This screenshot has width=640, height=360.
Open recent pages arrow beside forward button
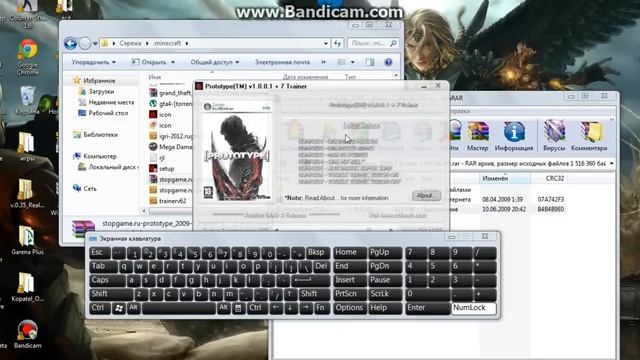tap(95, 43)
